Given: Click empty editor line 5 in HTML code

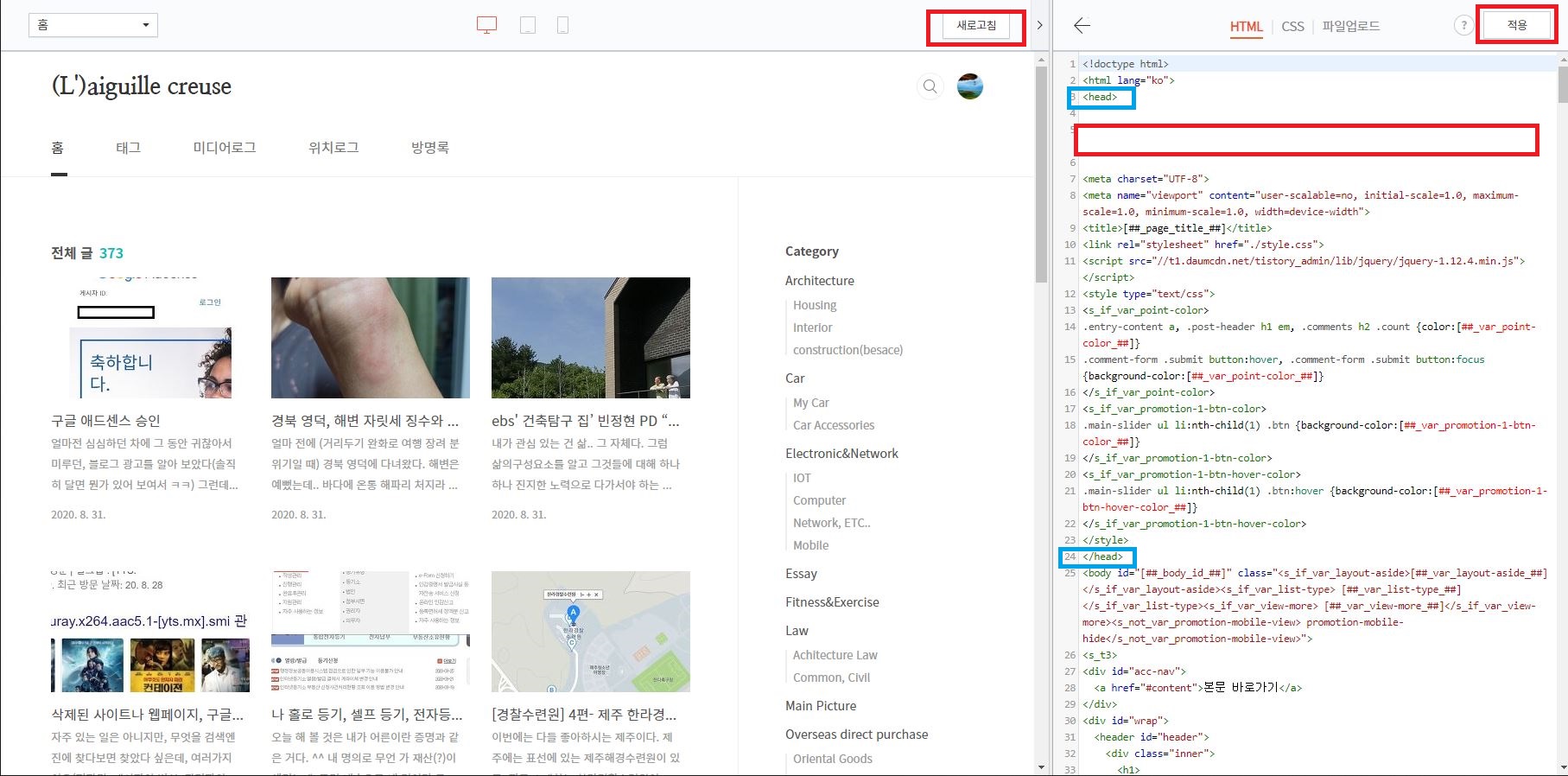Looking at the screenshot, I should 1305,139.
